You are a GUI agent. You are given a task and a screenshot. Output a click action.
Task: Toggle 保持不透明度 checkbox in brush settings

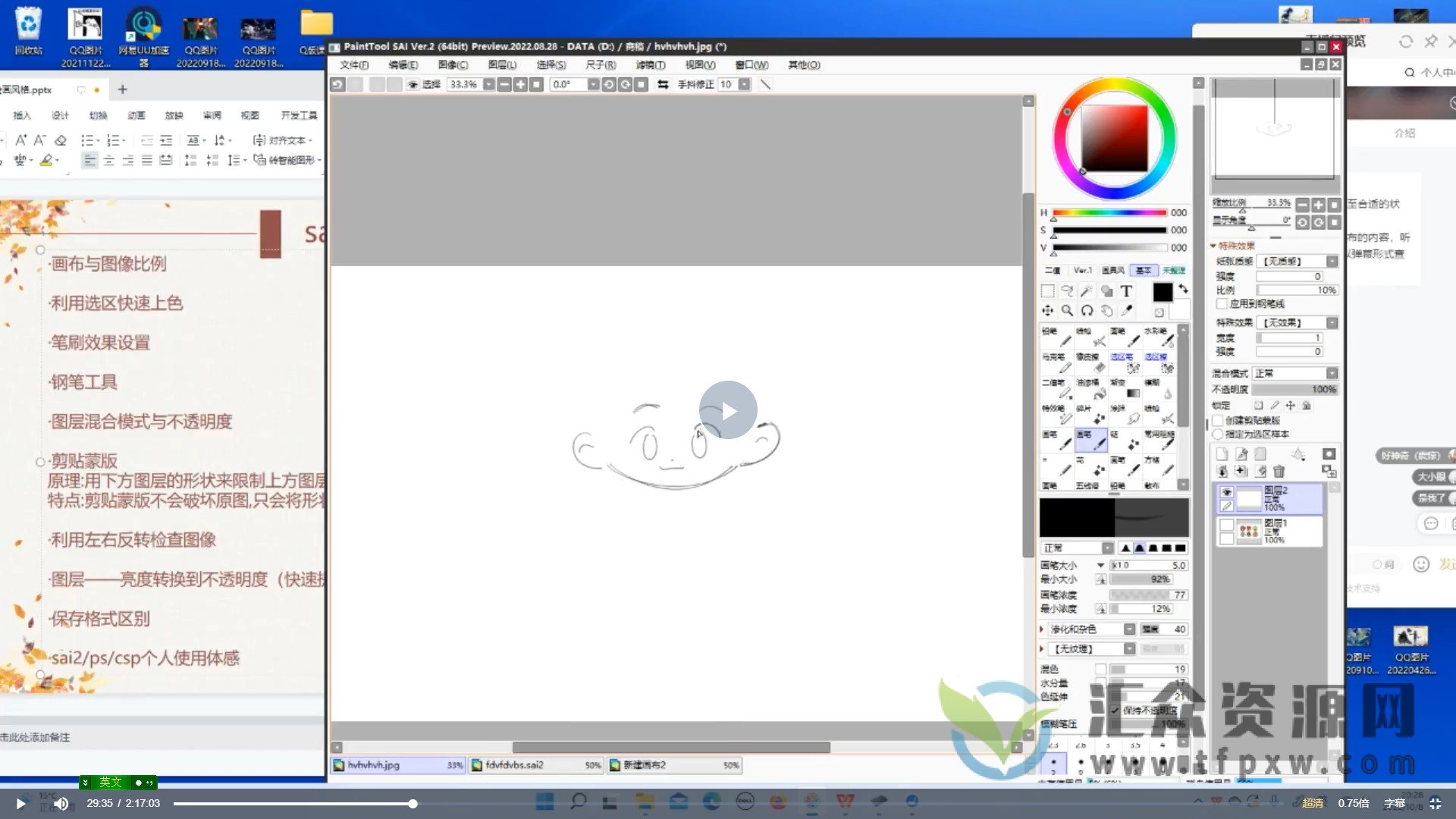1116,711
